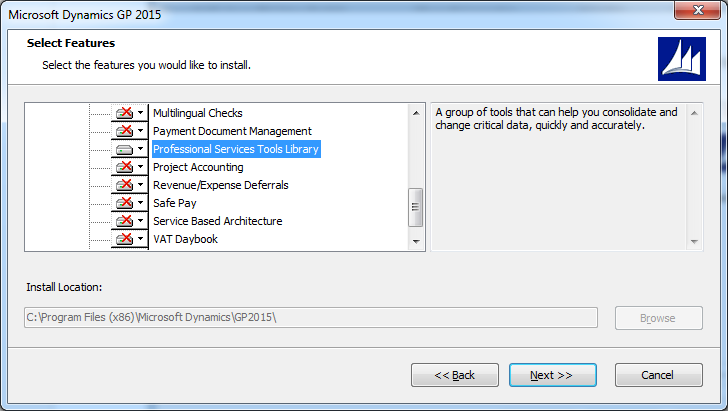Click the Safe Pay feature icon
Screen dimensions: 728x411
(124, 203)
